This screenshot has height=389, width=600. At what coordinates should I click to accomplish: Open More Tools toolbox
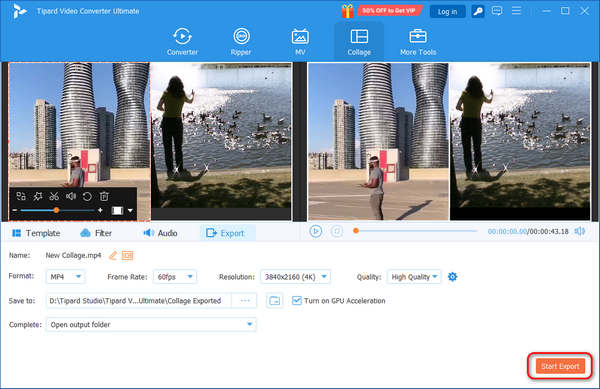click(418, 42)
